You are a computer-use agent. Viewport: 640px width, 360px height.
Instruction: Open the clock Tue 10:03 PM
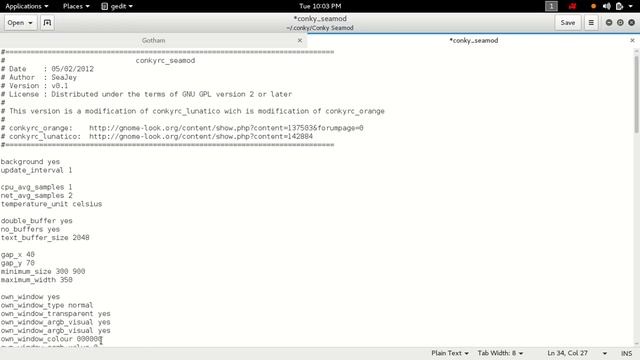click(x=320, y=6)
